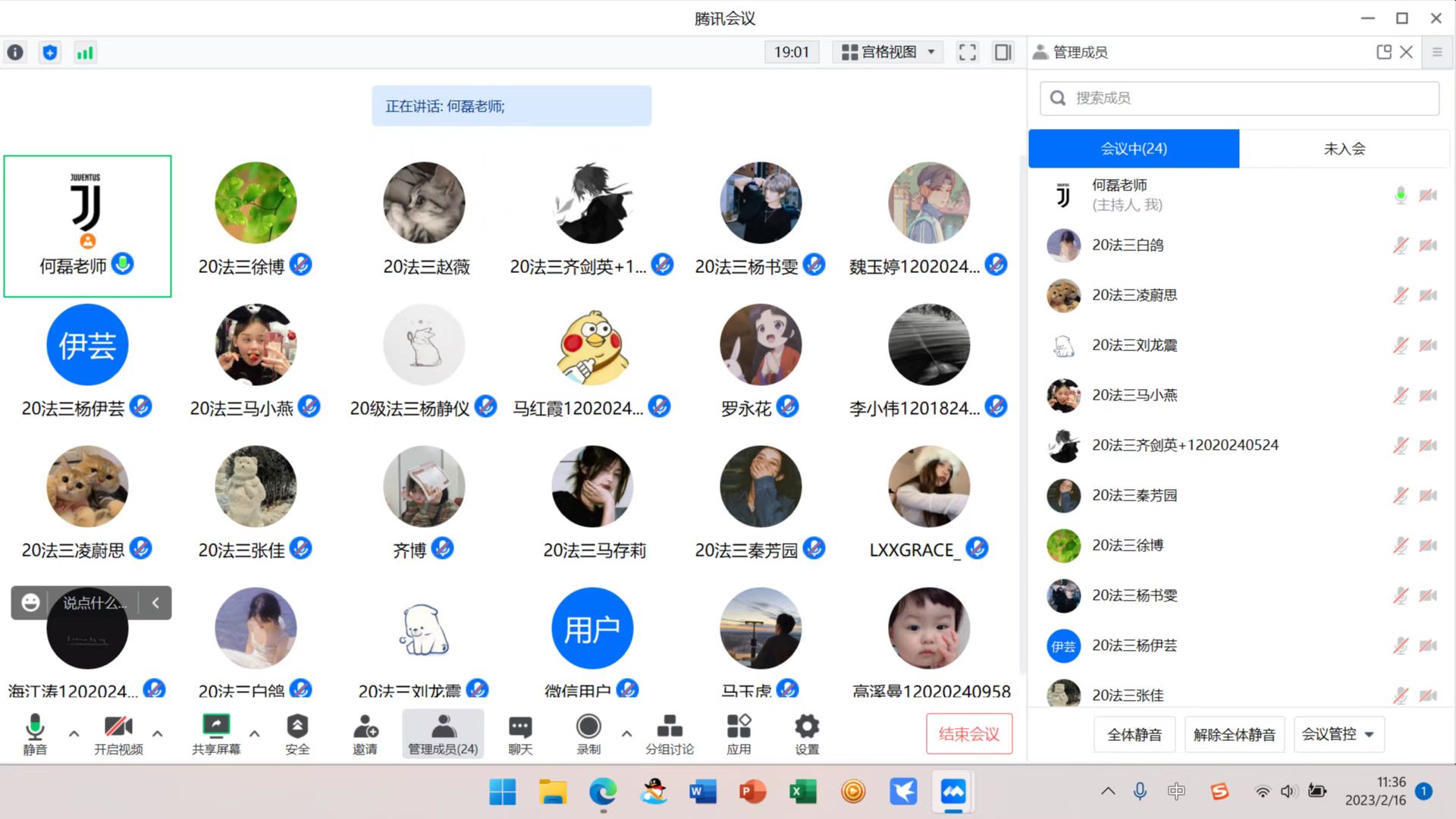This screenshot has width=1456, height=819.
Task: Expand the 宫格视图 view layout dropdown
Action: click(888, 52)
